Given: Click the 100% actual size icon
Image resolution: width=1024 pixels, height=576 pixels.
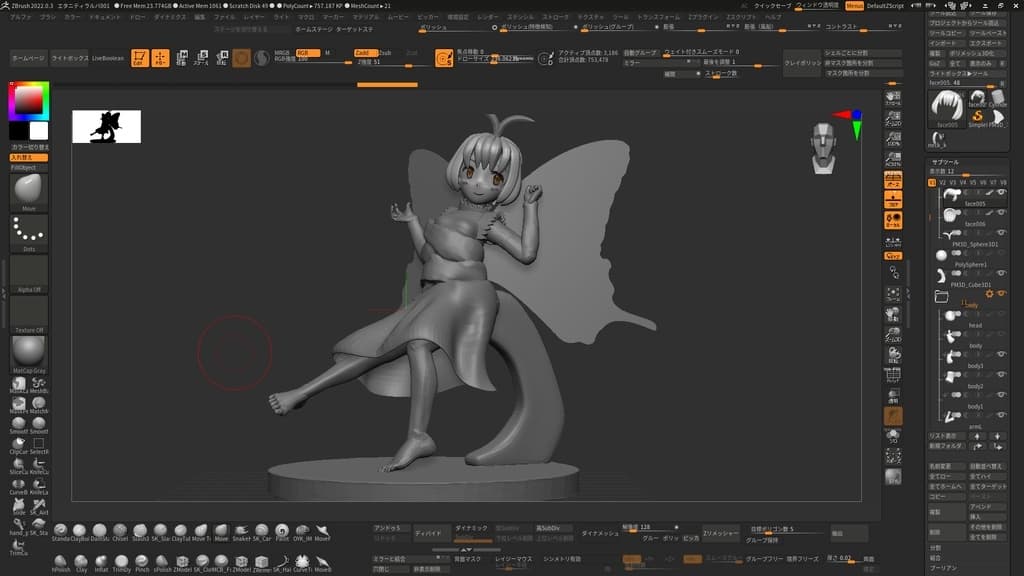Looking at the screenshot, I should coord(893,139).
